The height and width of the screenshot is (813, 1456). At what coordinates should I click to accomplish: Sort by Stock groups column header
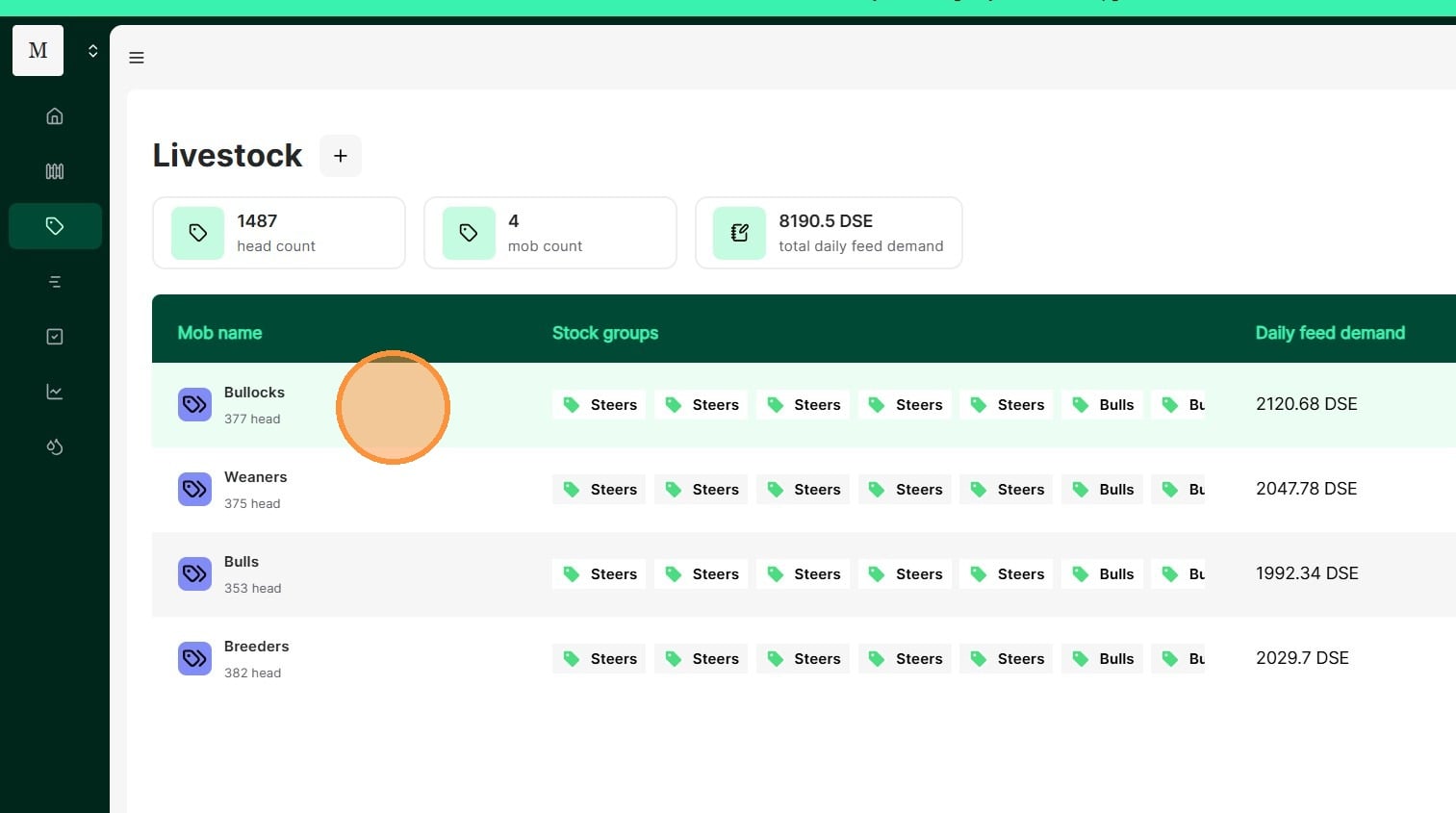[x=605, y=333]
